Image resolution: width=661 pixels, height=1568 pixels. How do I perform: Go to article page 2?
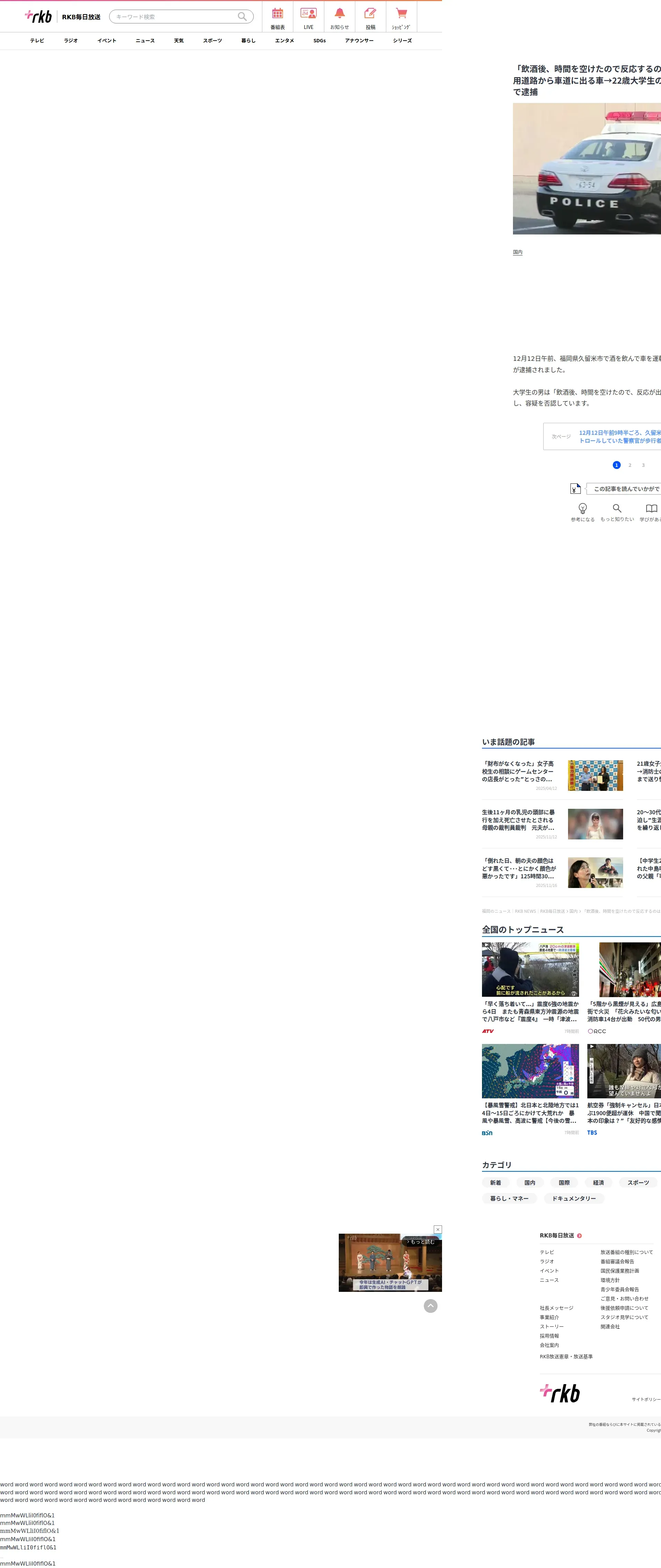(x=629, y=465)
